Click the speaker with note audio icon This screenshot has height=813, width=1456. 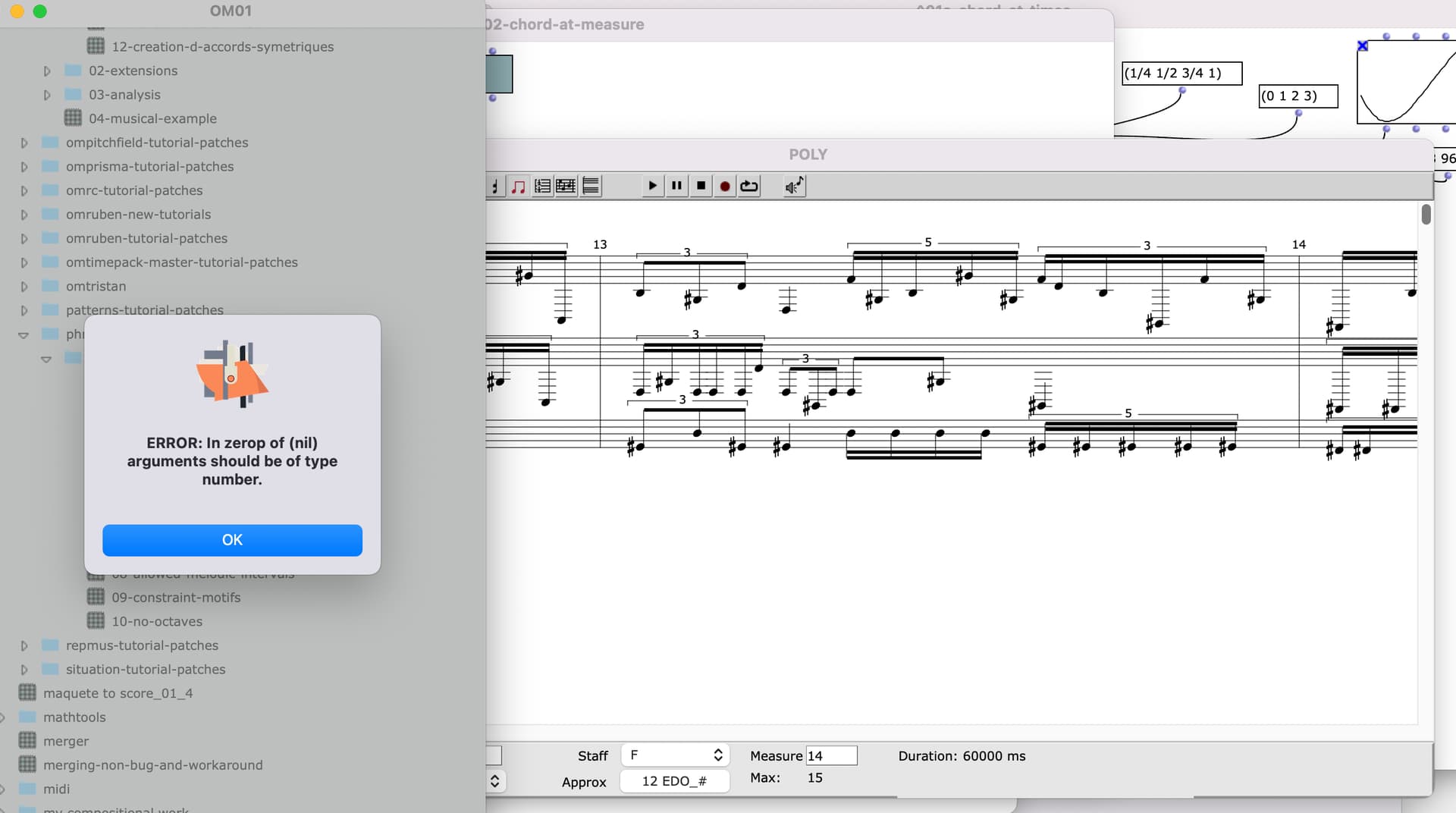point(794,186)
